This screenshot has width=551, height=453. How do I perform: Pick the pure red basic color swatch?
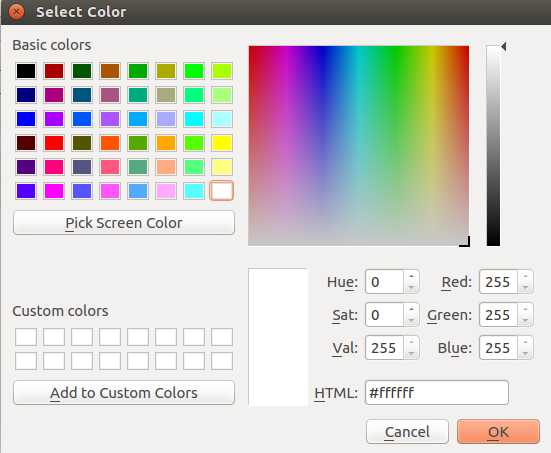point(54,143)
